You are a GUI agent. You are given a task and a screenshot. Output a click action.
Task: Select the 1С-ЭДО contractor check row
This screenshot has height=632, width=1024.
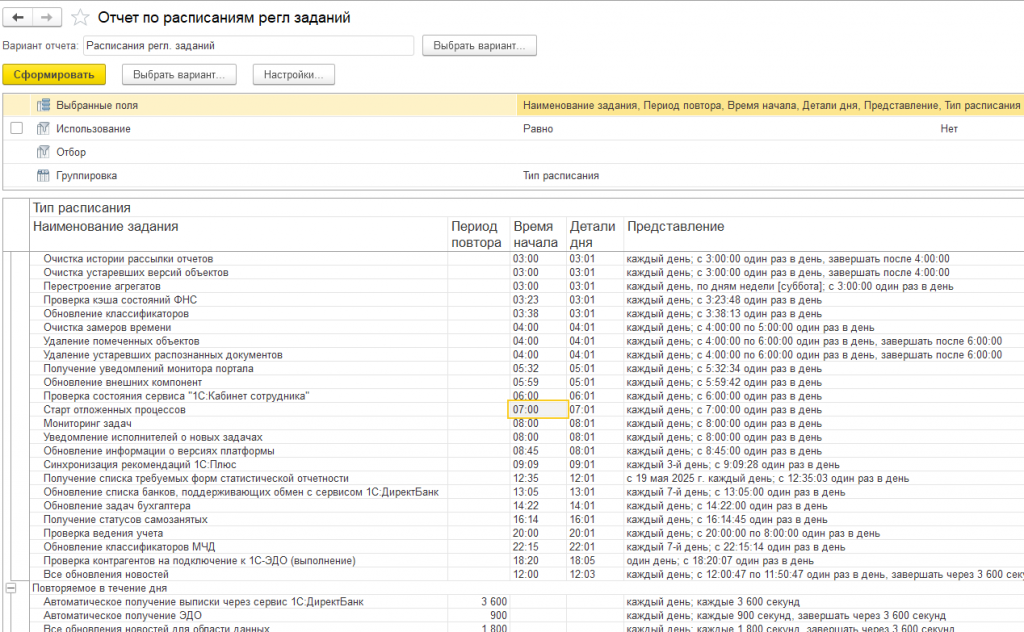pyautogui.click(x=200, y=561)
